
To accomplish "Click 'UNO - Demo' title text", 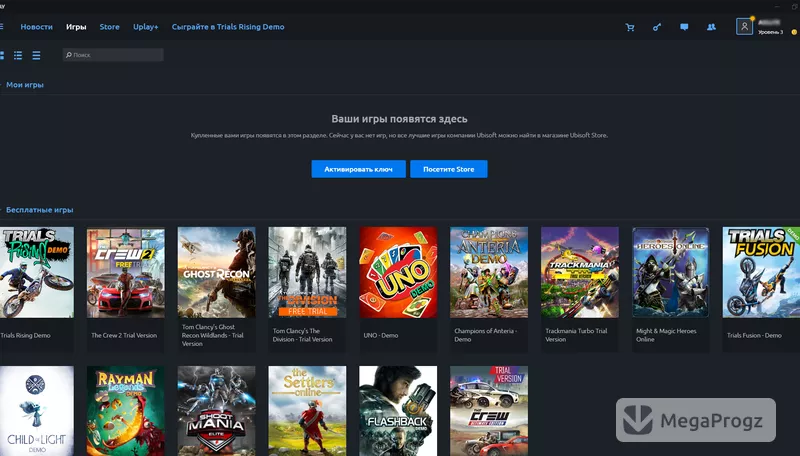I will tap(381, 335).
